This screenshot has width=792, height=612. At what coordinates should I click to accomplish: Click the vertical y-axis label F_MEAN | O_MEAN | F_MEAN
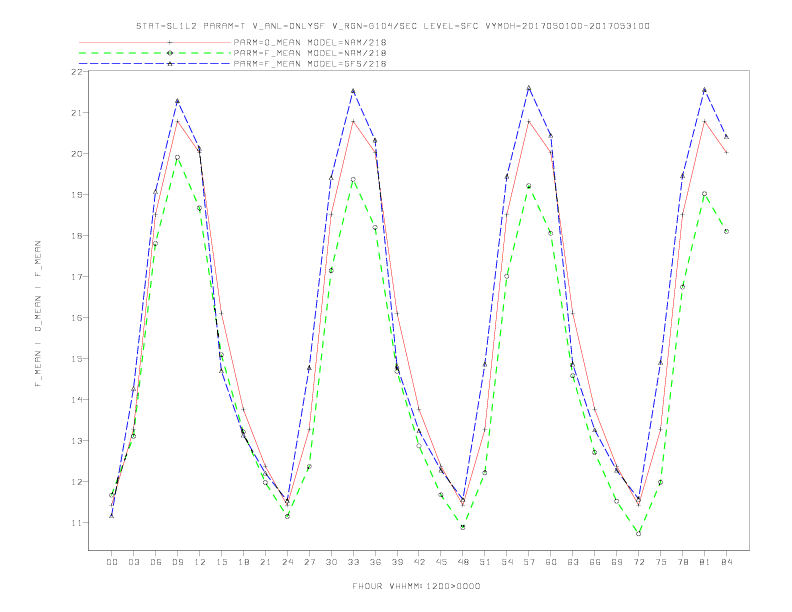click(38, 314)
